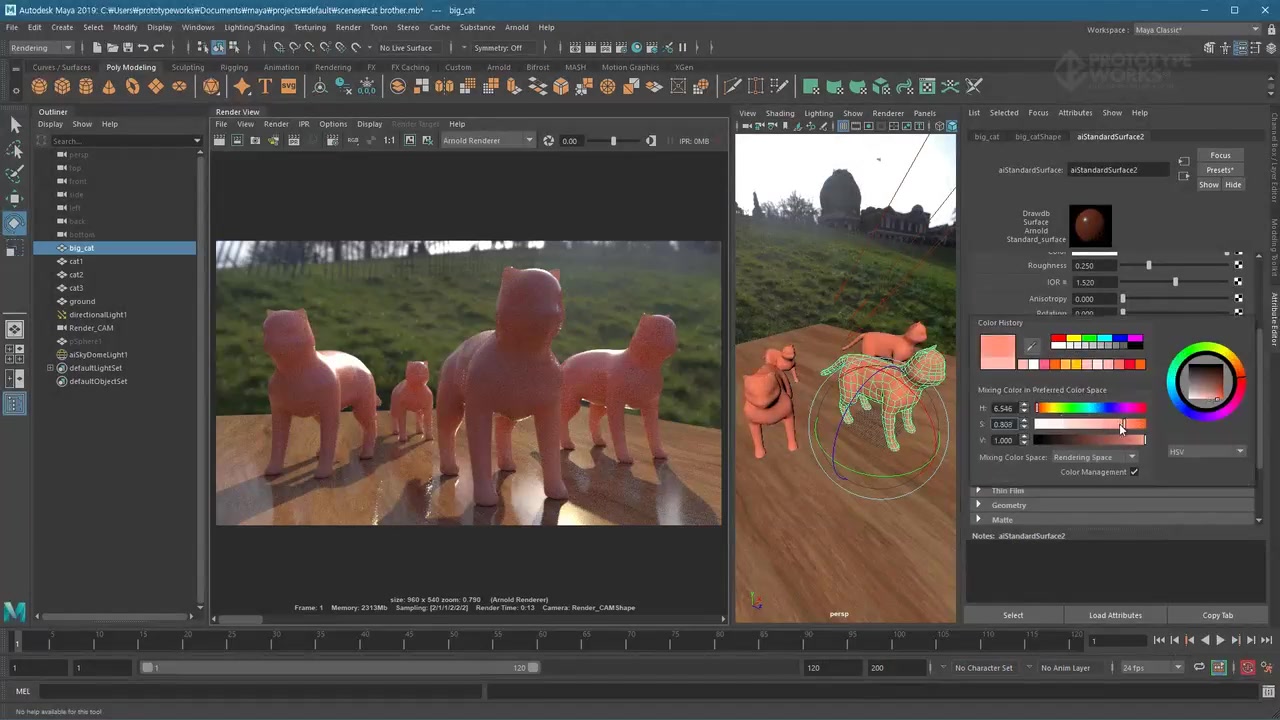Click the polygon Type text tool icon
Screen dimensions: 1280x720
click(x=265, y=87)
